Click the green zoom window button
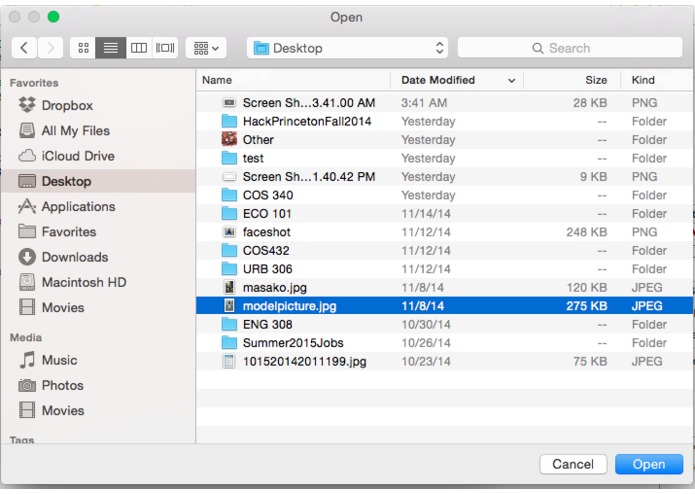The image size is (695, 494). (x=54, y=17)
